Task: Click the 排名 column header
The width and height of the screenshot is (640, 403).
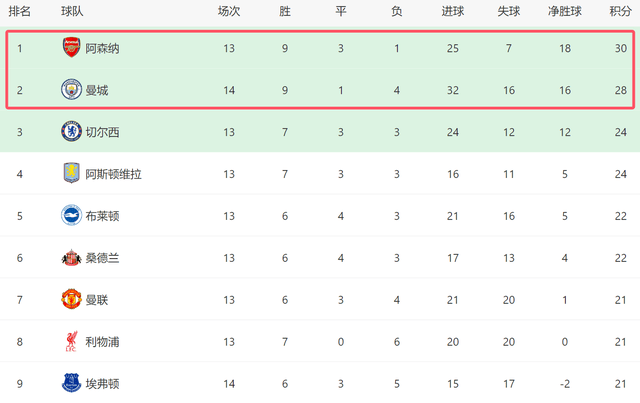Action: pyautogui.click(x=19, y=12)
